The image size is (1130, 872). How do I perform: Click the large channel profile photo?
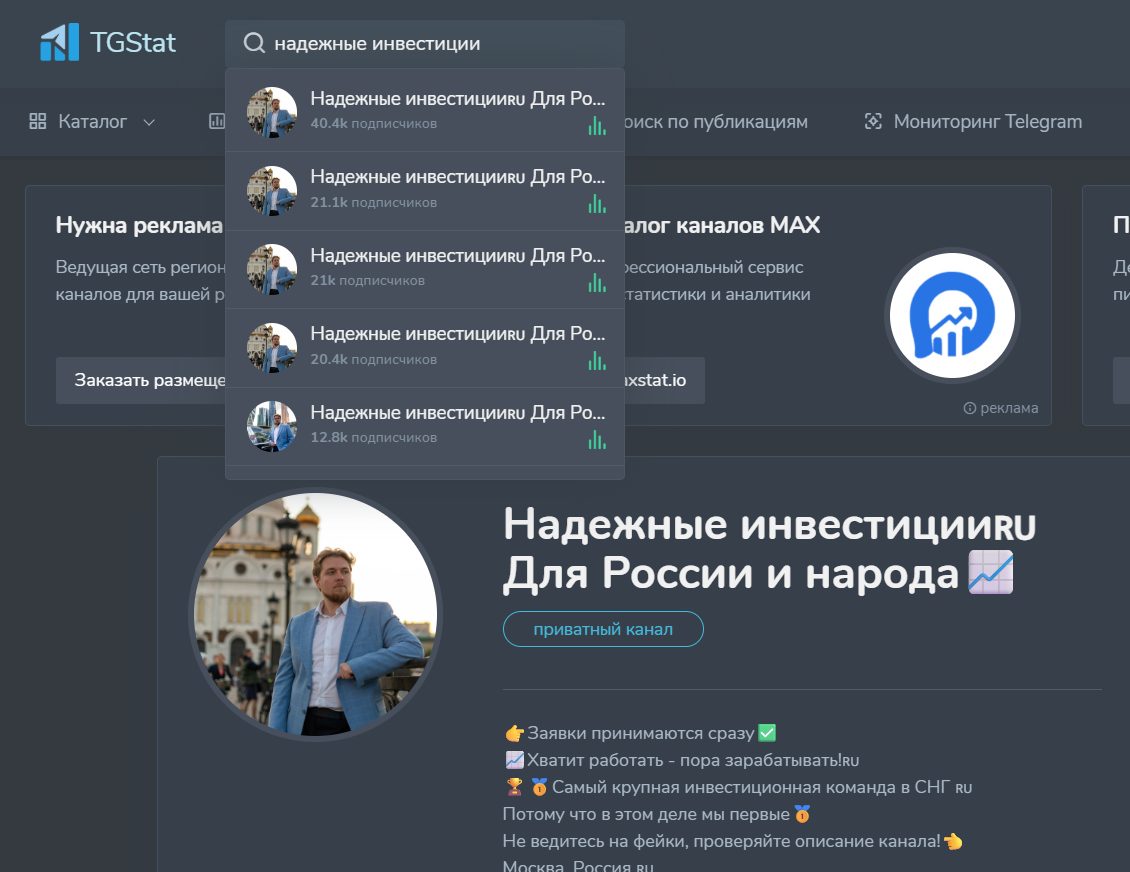click(x=316, y=614)
